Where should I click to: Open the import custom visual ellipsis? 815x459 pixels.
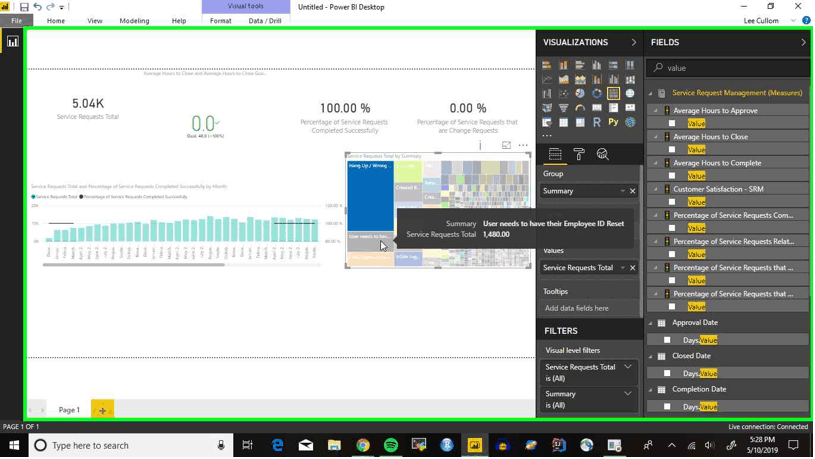547,136
